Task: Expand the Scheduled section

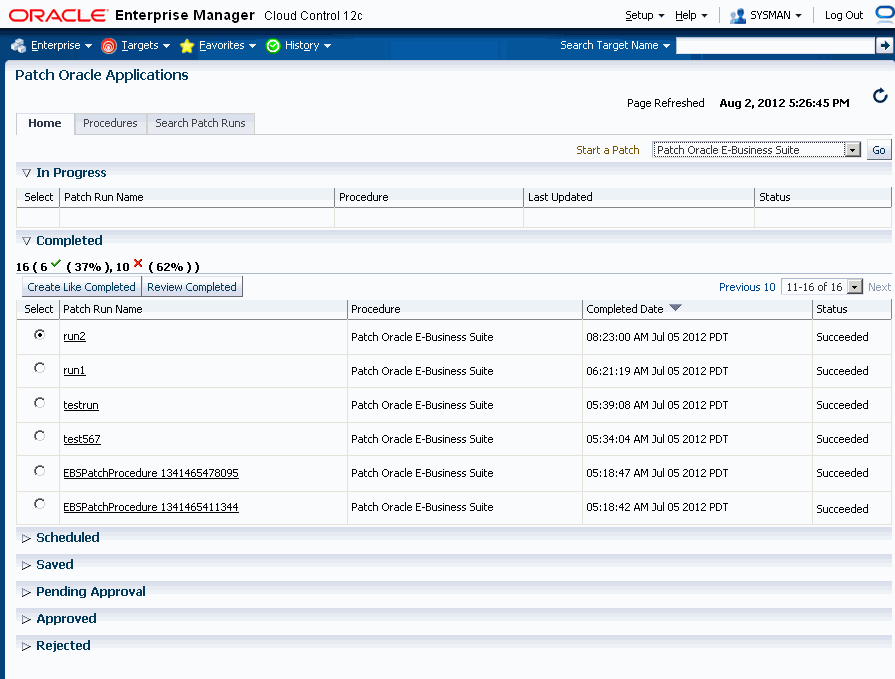Action: tap(26, 538)
